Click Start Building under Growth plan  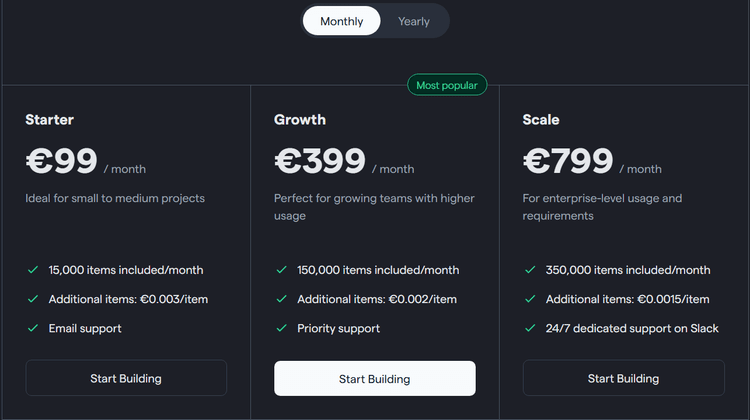click(375, 378)
